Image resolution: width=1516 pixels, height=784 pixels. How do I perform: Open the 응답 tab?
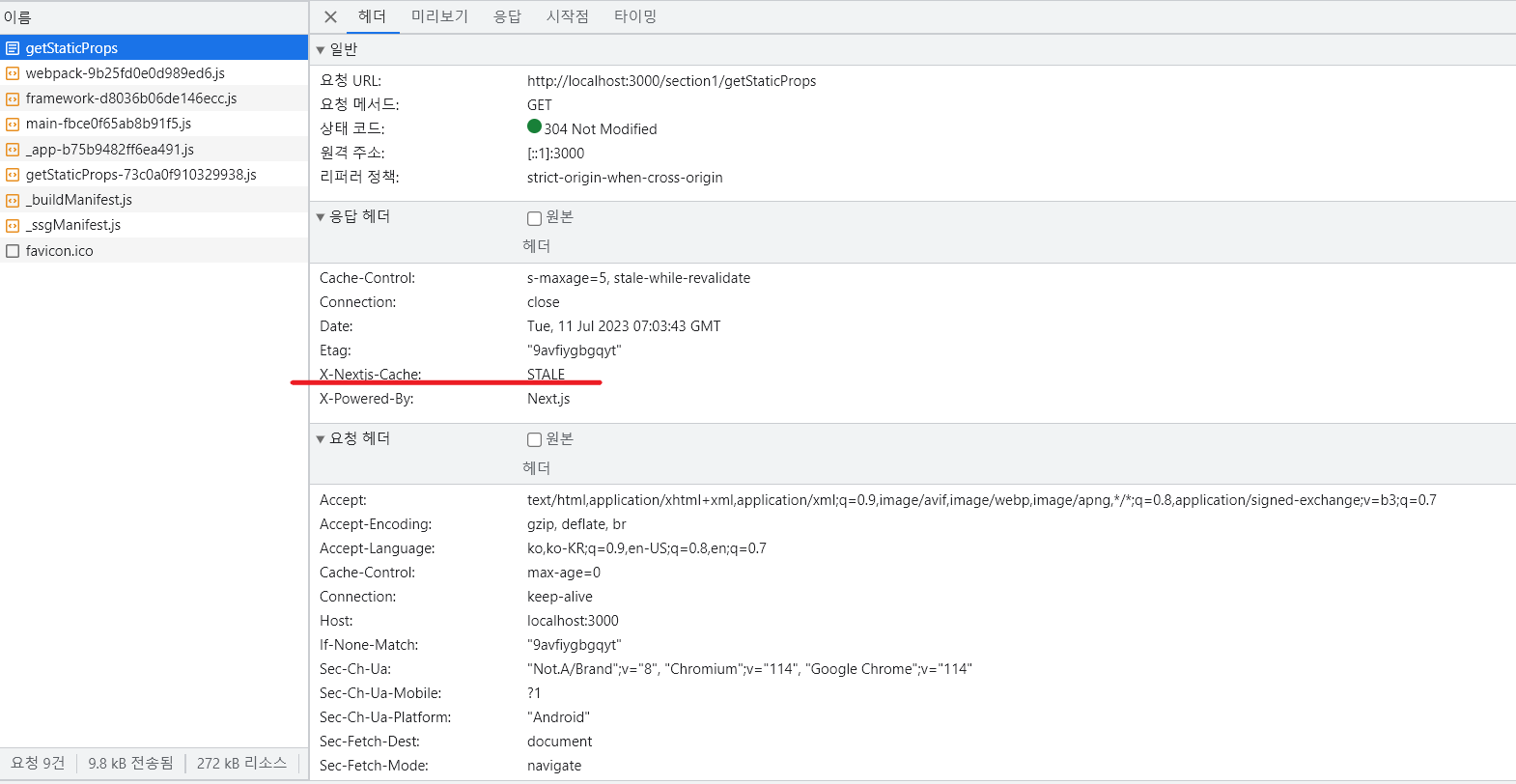(x=507, y=16)
